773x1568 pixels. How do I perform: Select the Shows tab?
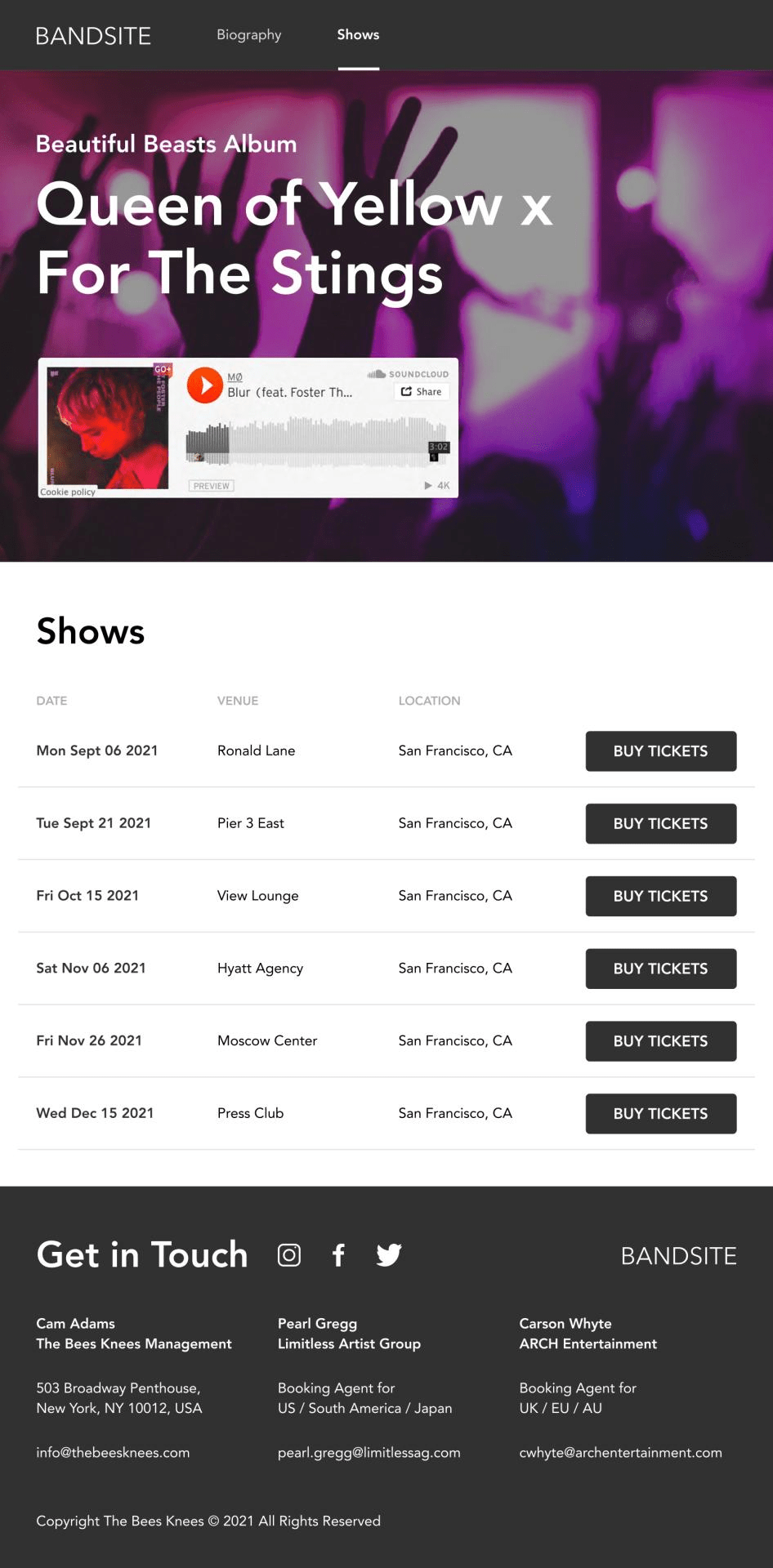pyautogui.click(x=358, y=34)
